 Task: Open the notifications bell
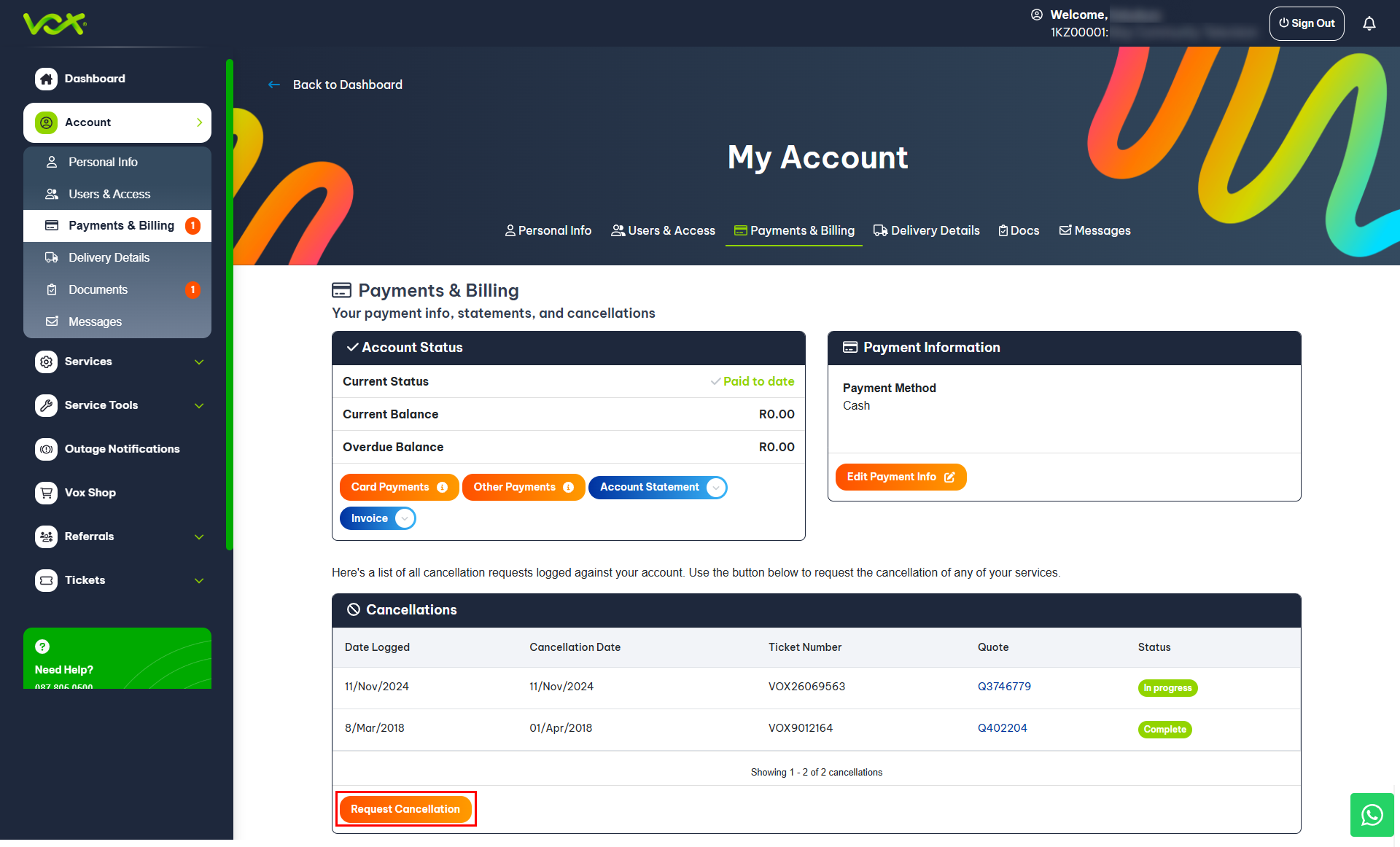pyautogui.click(x=1369, y=23)
